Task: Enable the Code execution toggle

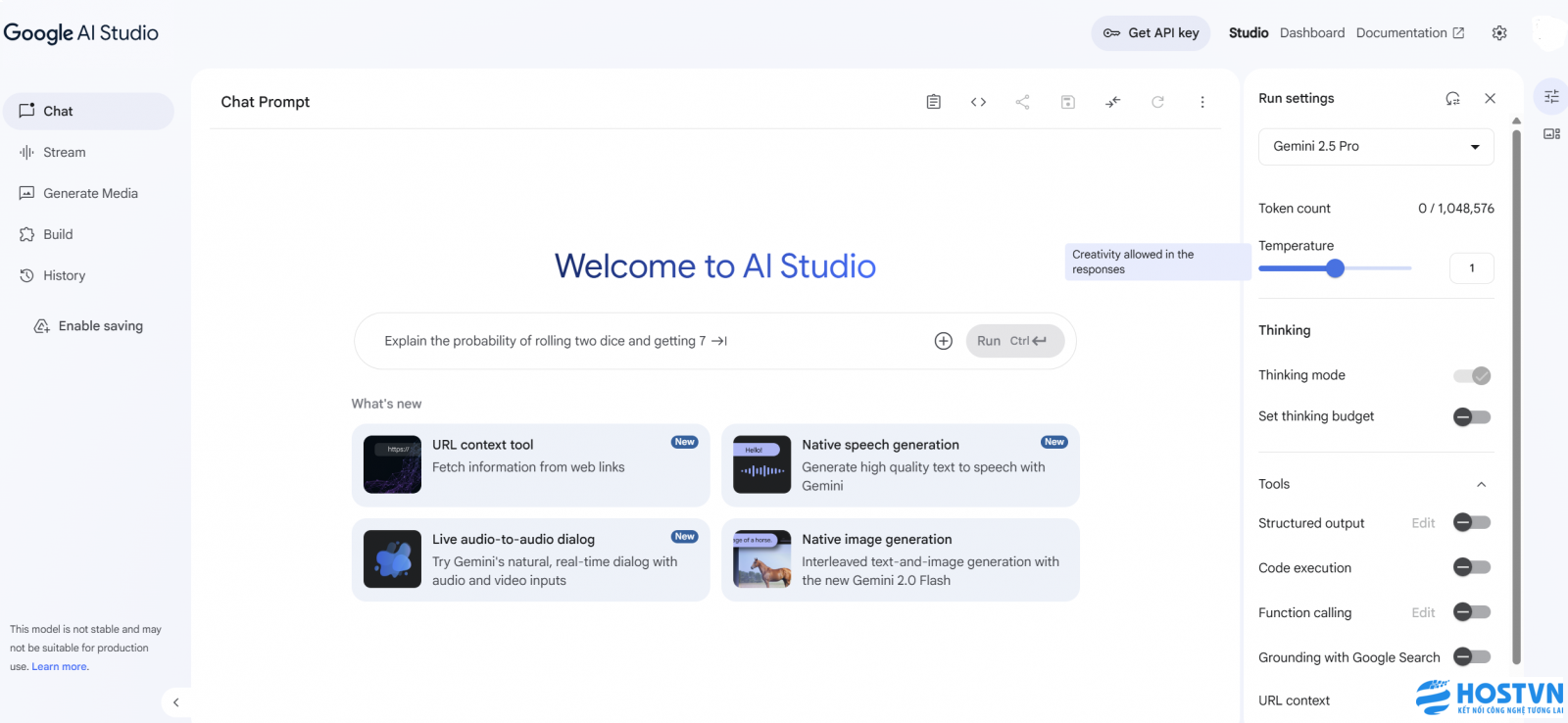Action: coord(1472,567)
